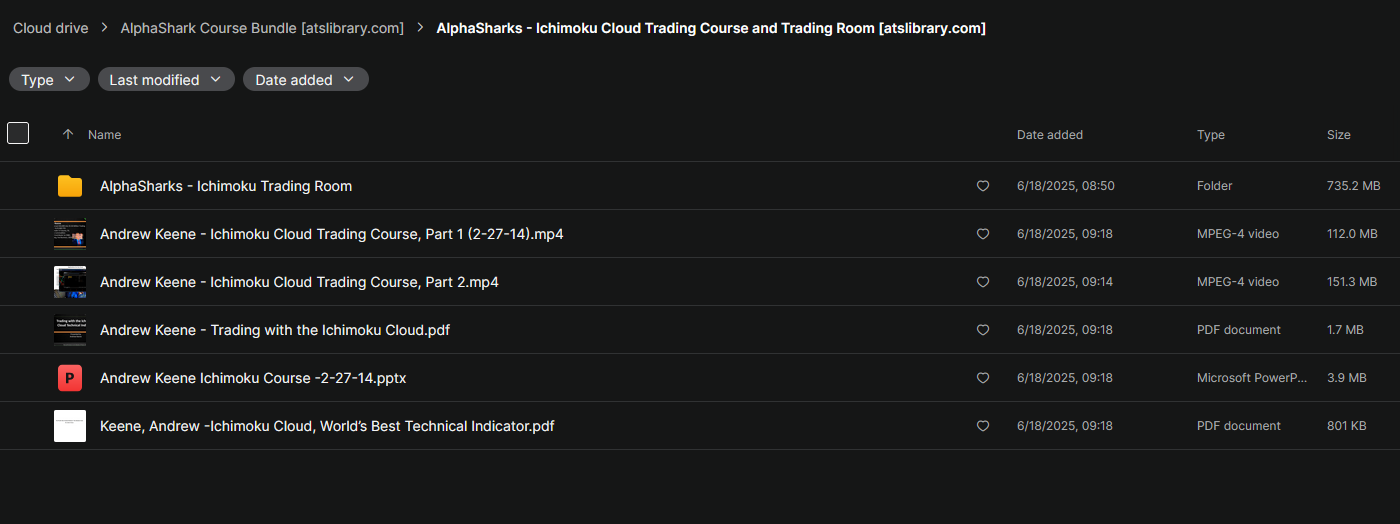Click heart icon for World's Best Technical Indicator.pdf
1400x524 pixels.
[982, 426]
